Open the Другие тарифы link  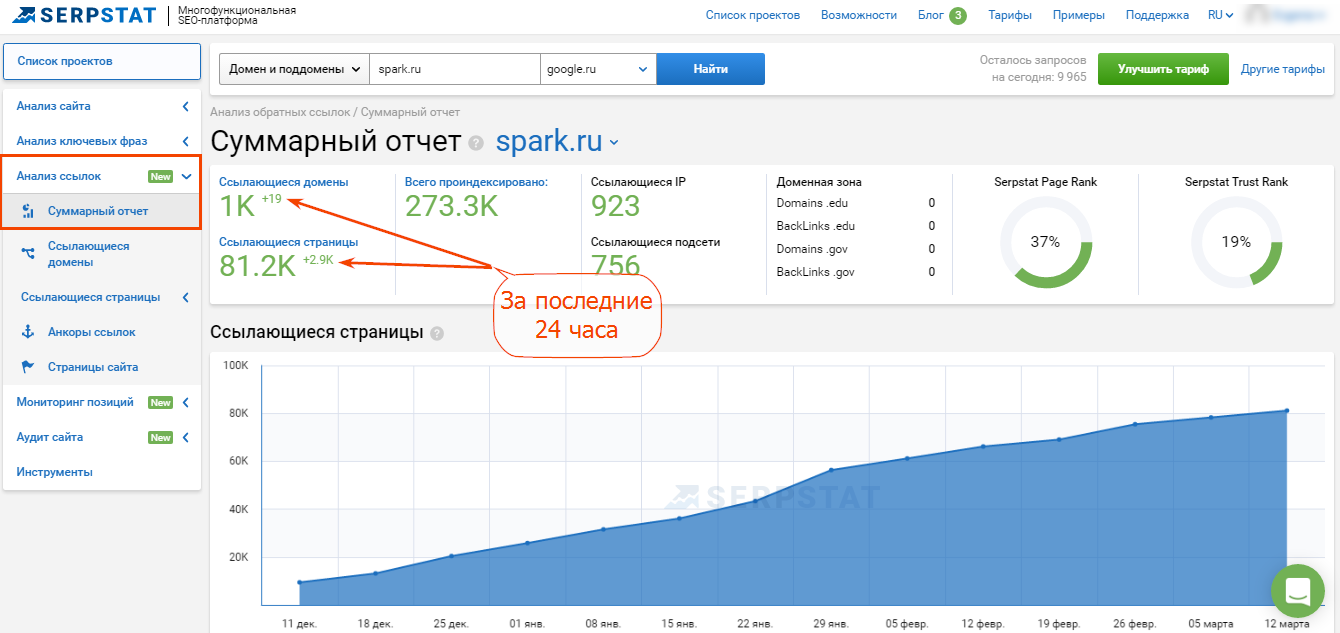coord(1283,69)
